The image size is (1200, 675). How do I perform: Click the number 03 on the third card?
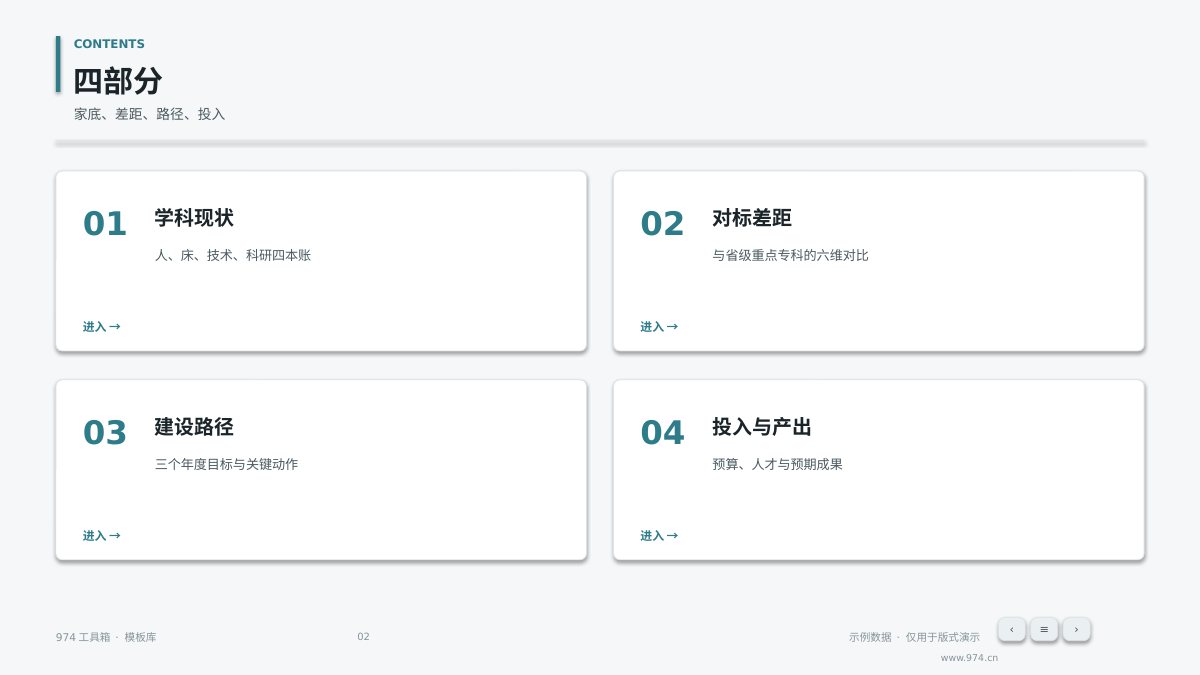(105, 433)
